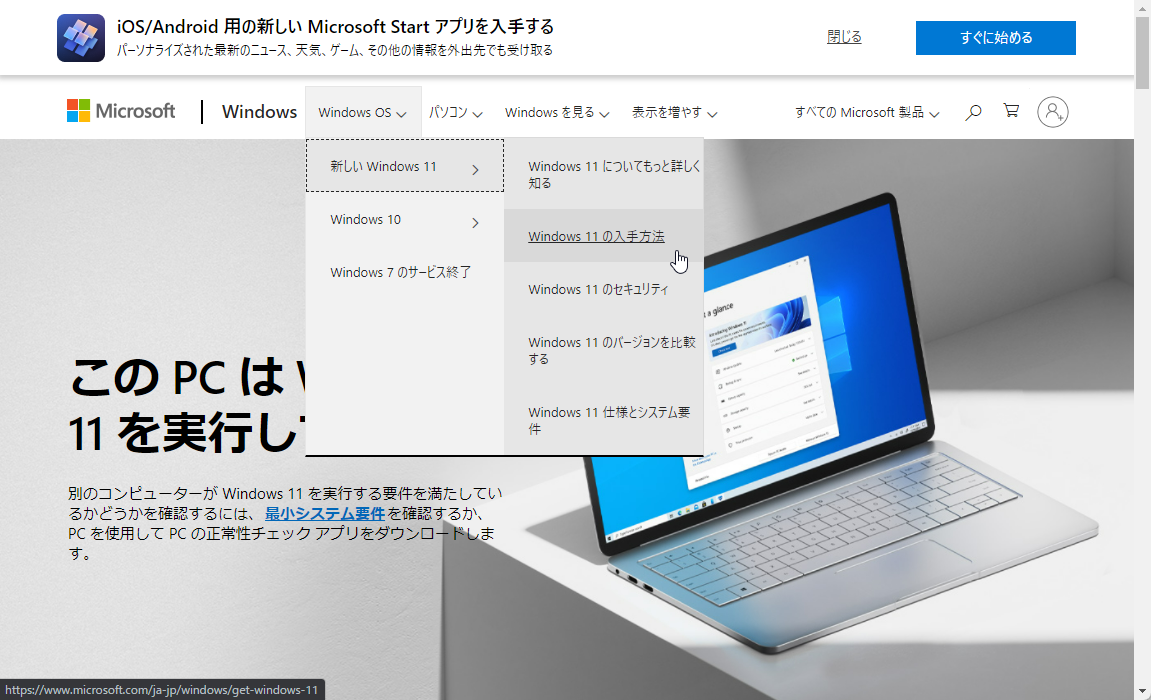Open the shopping cart icon
This screenshot has width=1151, height=700.
1011,112
